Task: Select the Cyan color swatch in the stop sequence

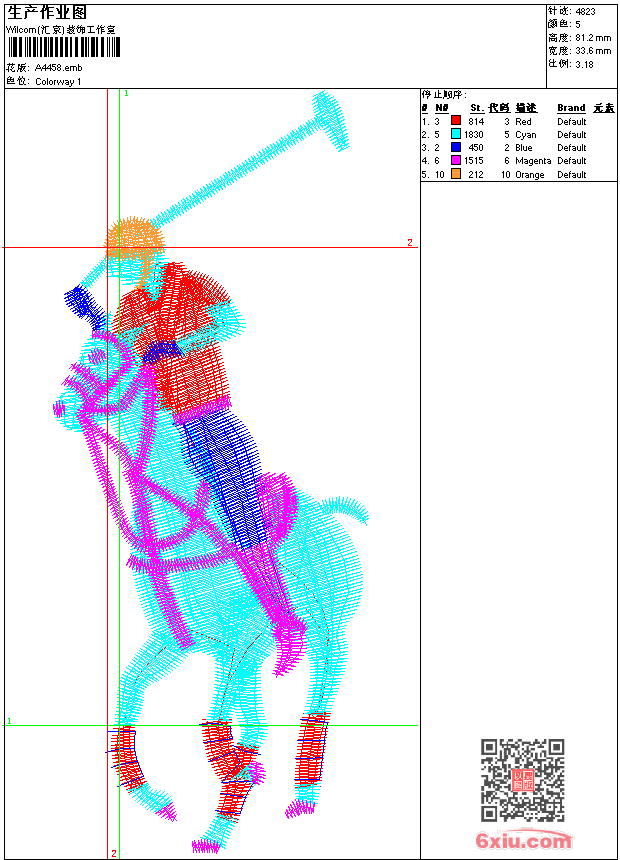Action: click(x=455, y=134)
